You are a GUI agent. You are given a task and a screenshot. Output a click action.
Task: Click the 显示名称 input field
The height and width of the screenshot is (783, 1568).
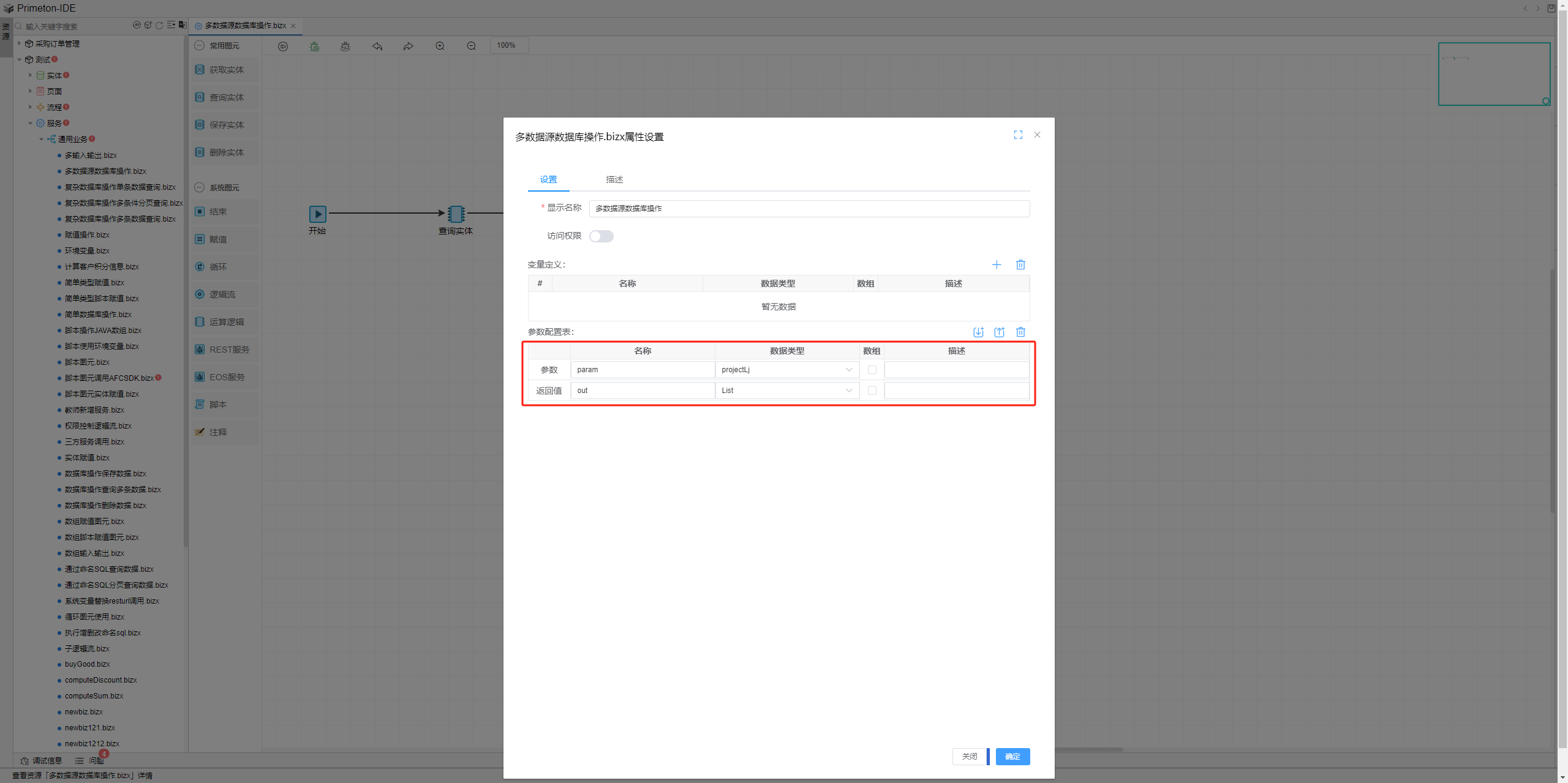tap(809, 209)
